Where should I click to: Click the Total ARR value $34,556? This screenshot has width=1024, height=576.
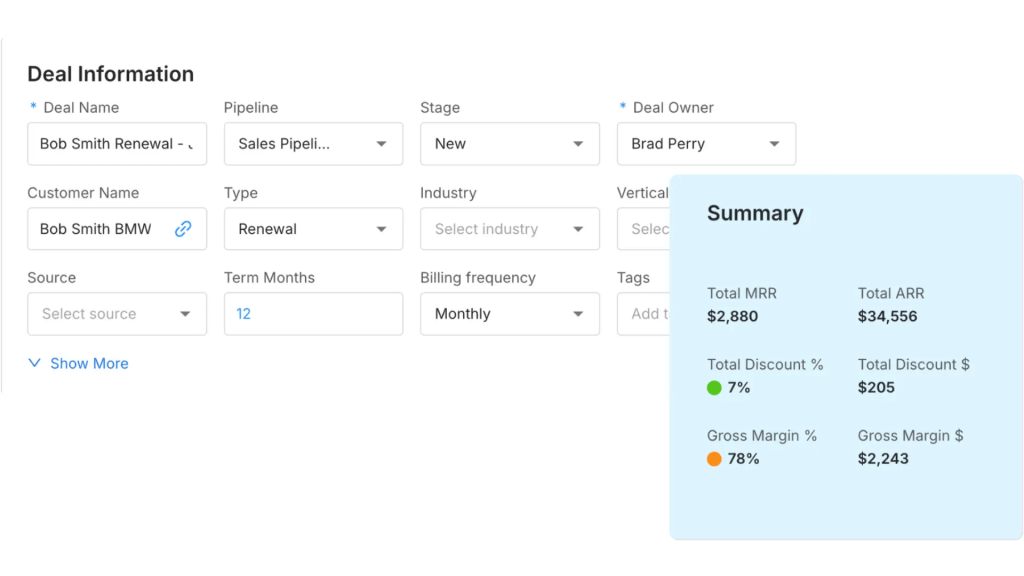tap(887, 317)
